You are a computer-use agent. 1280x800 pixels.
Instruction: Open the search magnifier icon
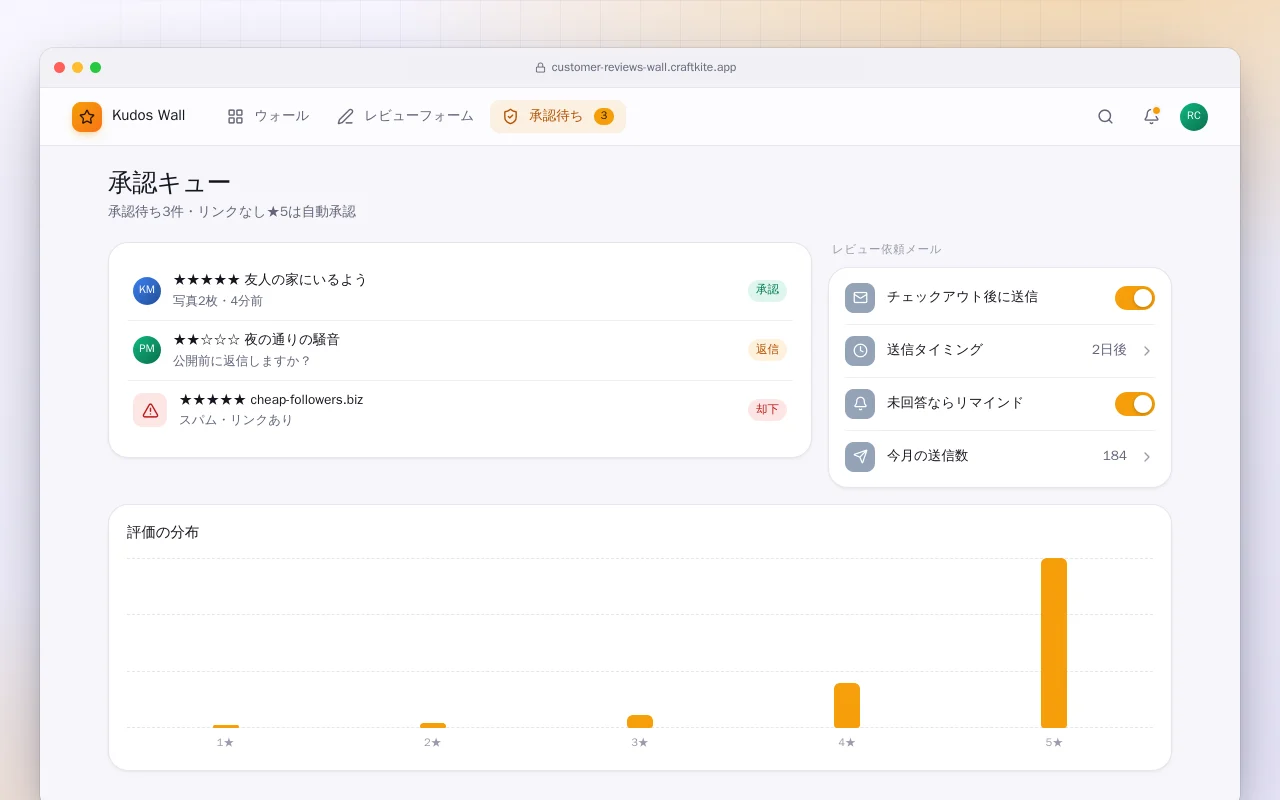(x=1105, y=117)
